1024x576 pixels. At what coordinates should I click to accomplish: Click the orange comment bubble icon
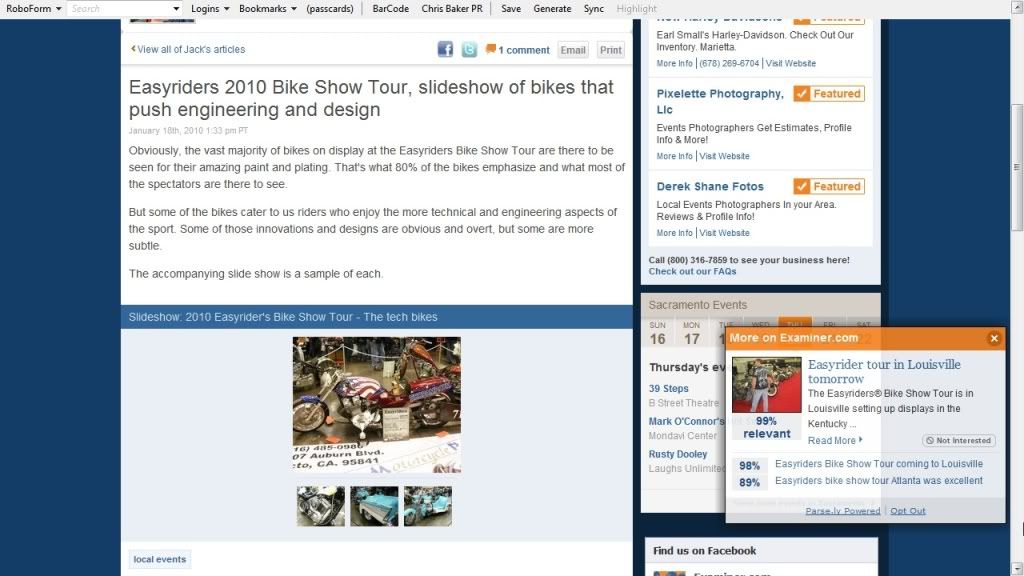click(491, 49)
